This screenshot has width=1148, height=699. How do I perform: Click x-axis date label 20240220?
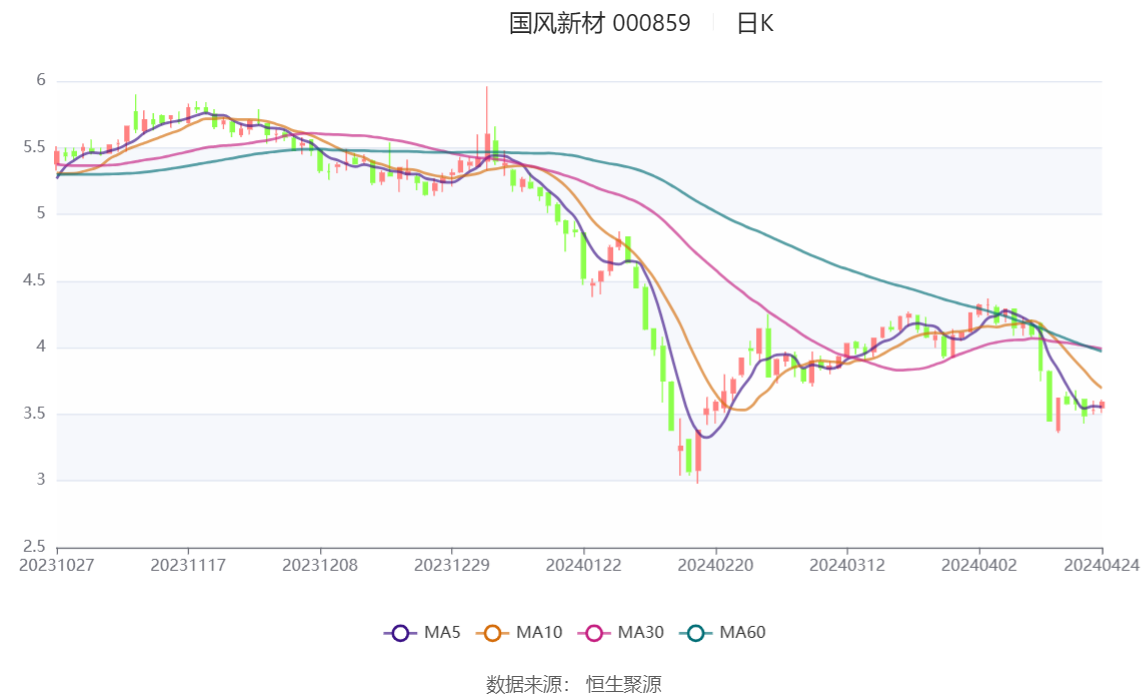click(715, 565)
